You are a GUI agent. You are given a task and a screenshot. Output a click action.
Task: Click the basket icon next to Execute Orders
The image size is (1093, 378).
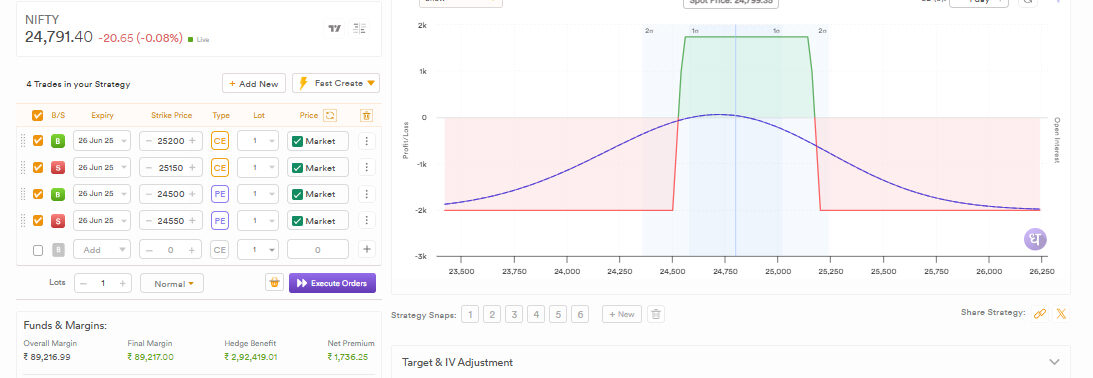[x=275, y=283]
